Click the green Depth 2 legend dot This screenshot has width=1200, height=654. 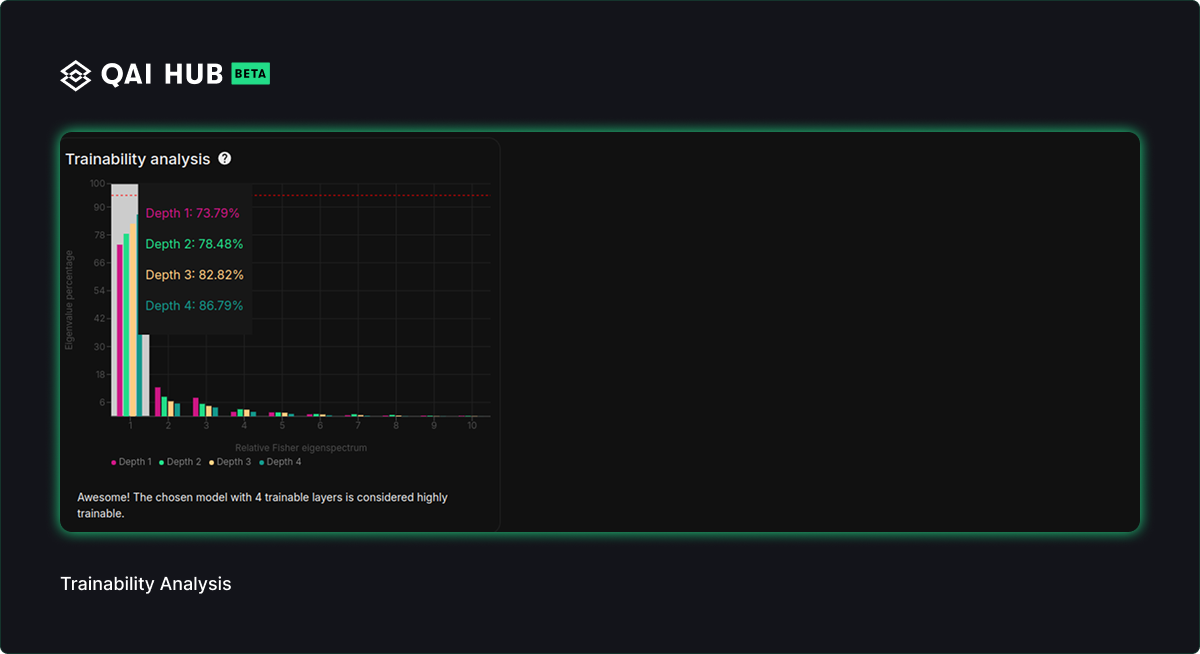pos(162,463)
